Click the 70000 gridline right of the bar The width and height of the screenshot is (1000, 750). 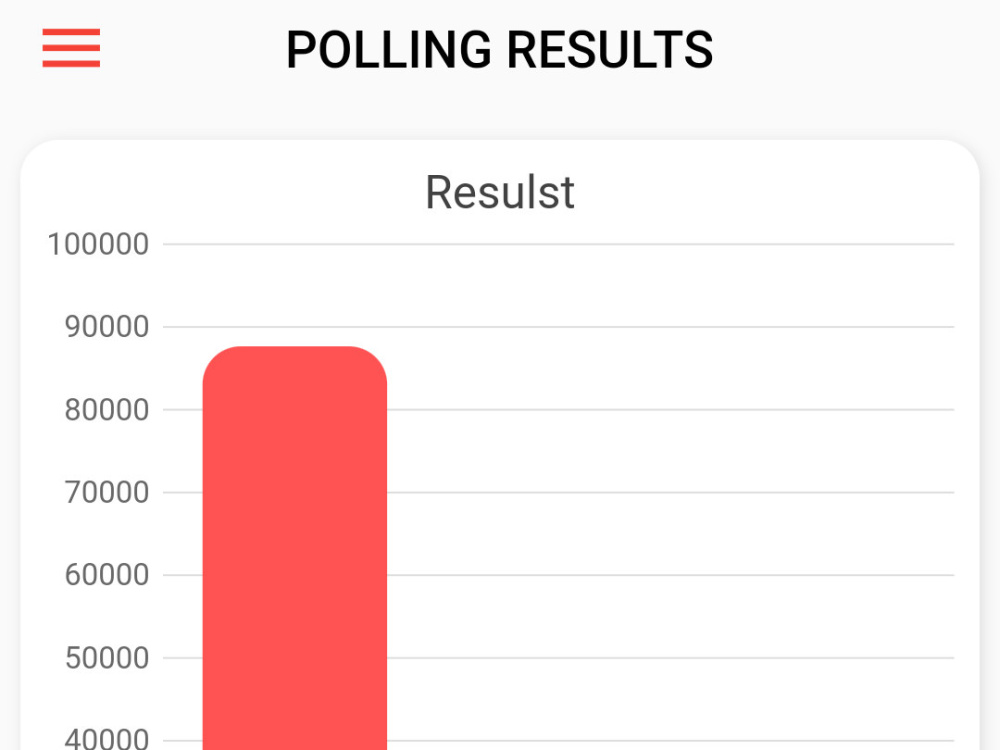pos(670,492)
